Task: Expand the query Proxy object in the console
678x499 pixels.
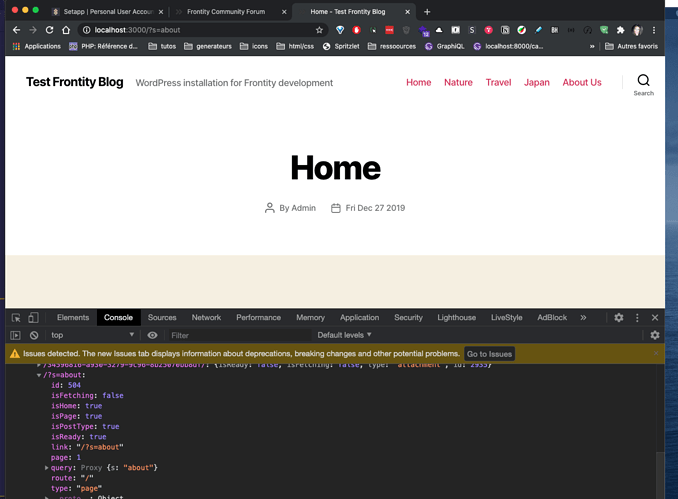Action: point(47,468)
